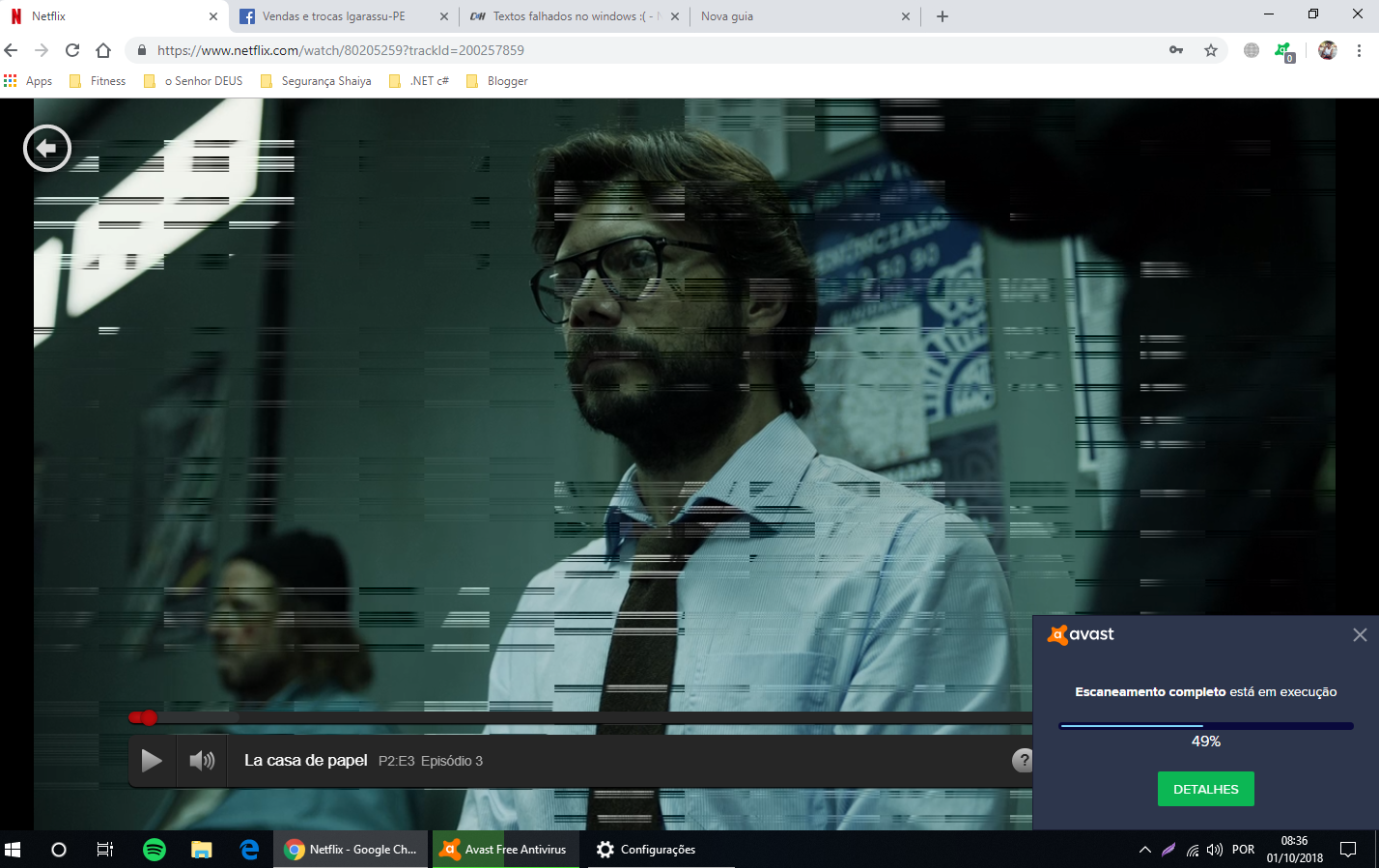Open the Blogger bookmark folder
The height and width of the screenshot is (868, 1379).
(497, 81)
